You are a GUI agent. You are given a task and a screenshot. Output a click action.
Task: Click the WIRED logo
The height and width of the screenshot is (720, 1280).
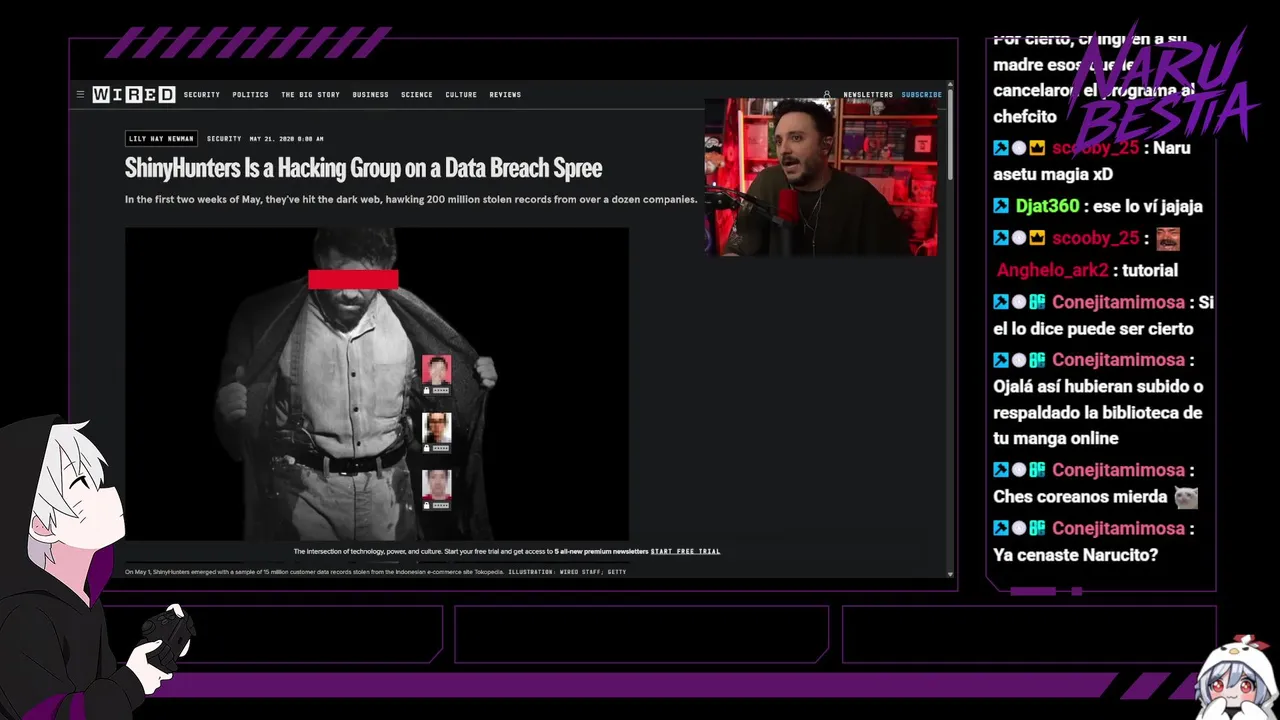134,95
